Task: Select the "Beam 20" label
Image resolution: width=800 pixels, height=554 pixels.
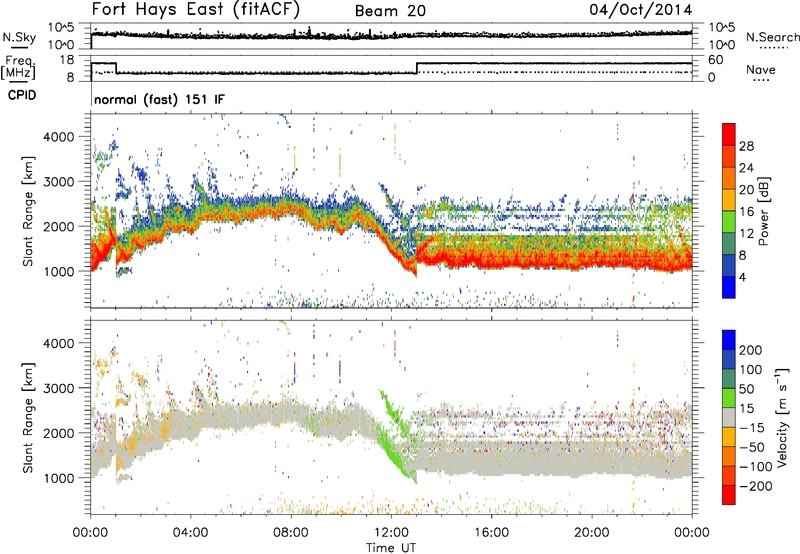Action: click(390, 11)
